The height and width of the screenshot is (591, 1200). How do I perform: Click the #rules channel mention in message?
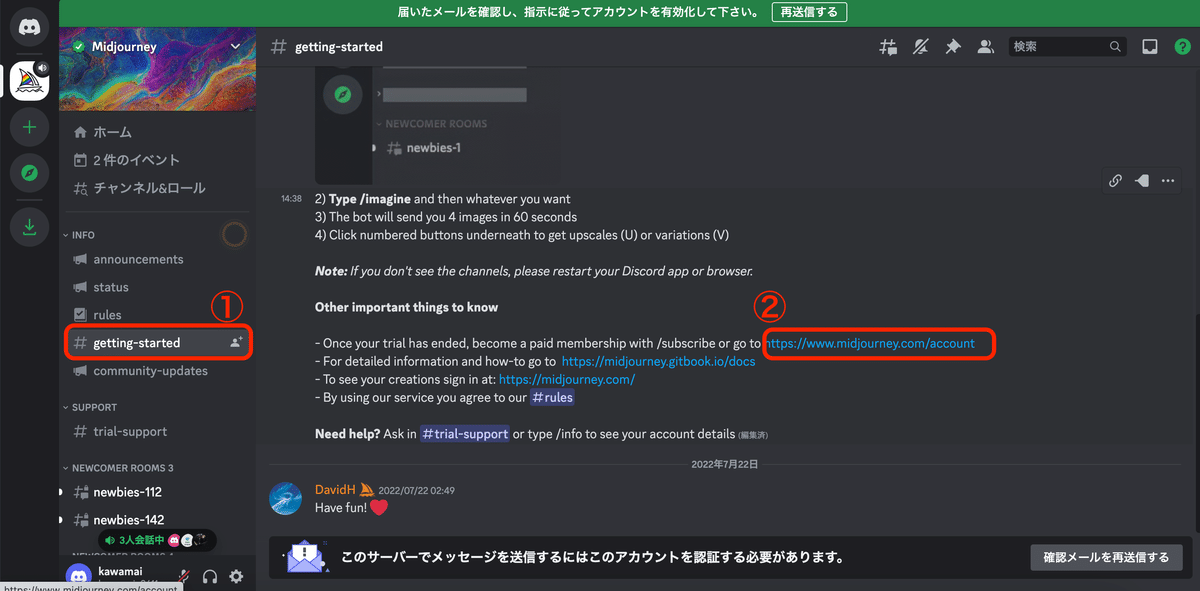point(552,397)
